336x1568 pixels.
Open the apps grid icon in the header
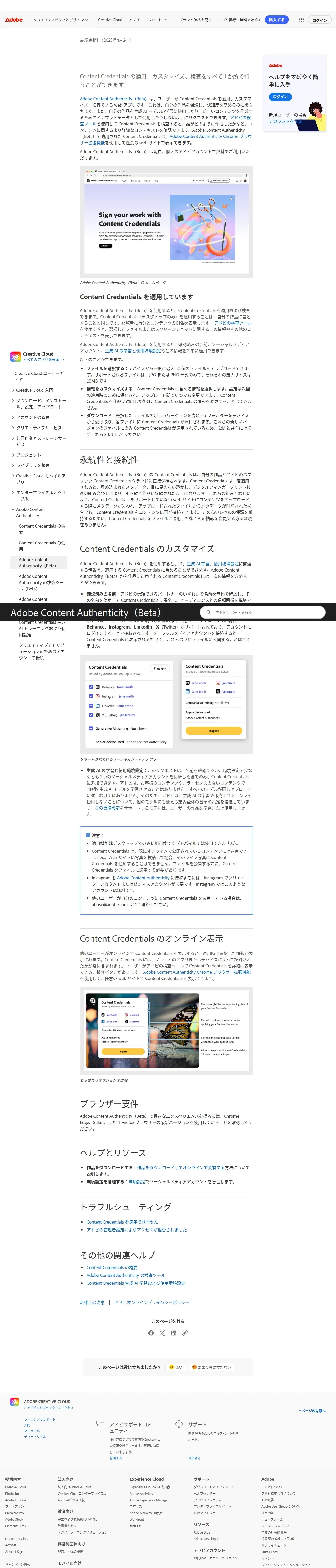point(301,20)
